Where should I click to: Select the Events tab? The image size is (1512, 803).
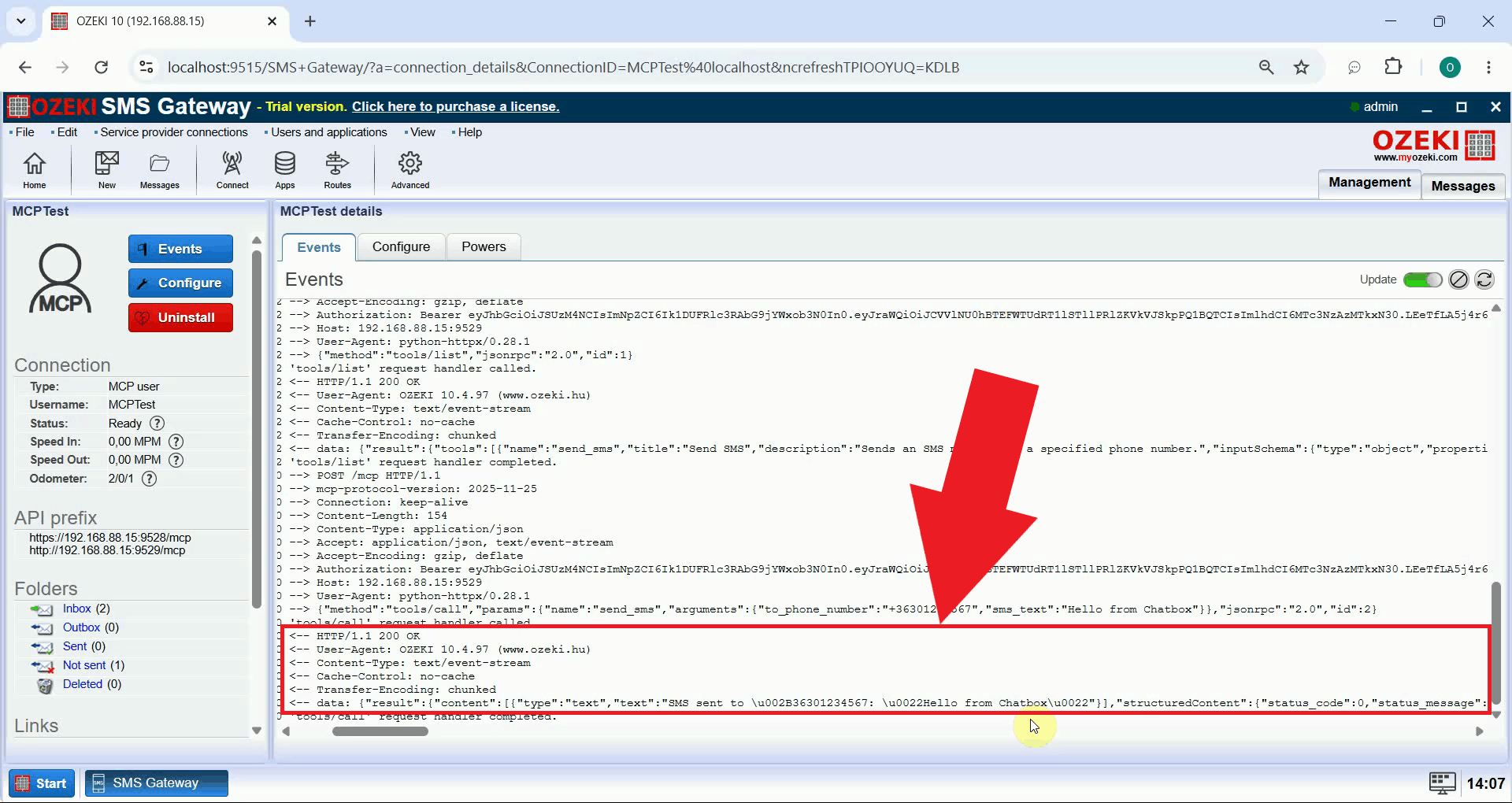[x=319, y=247]
